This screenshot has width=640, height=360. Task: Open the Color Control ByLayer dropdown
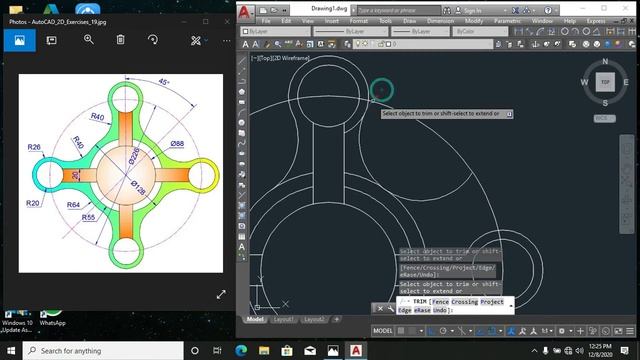tap(275, 31)
